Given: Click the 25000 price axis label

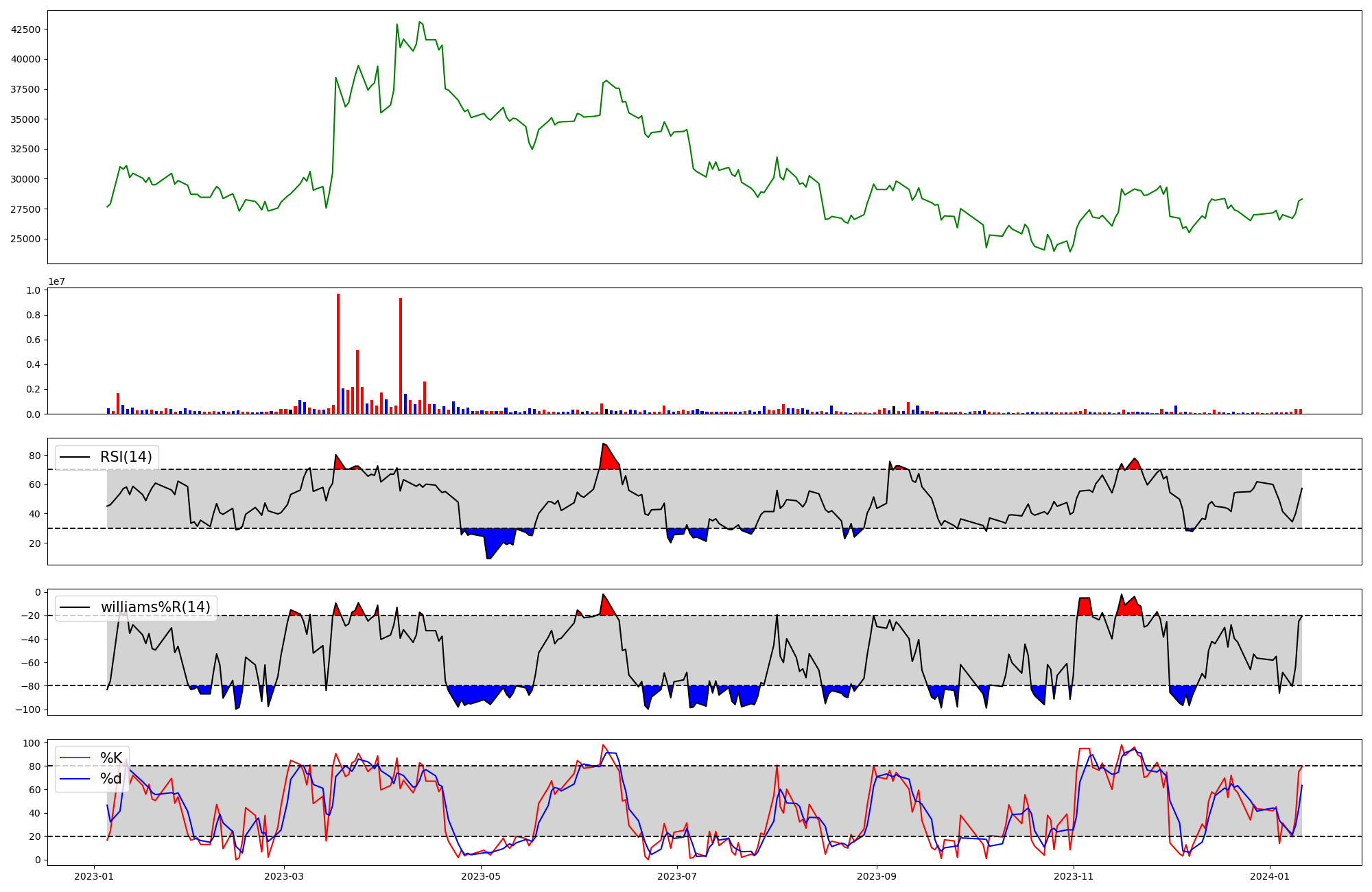Looking at the screenshot, I should [25, 239].
